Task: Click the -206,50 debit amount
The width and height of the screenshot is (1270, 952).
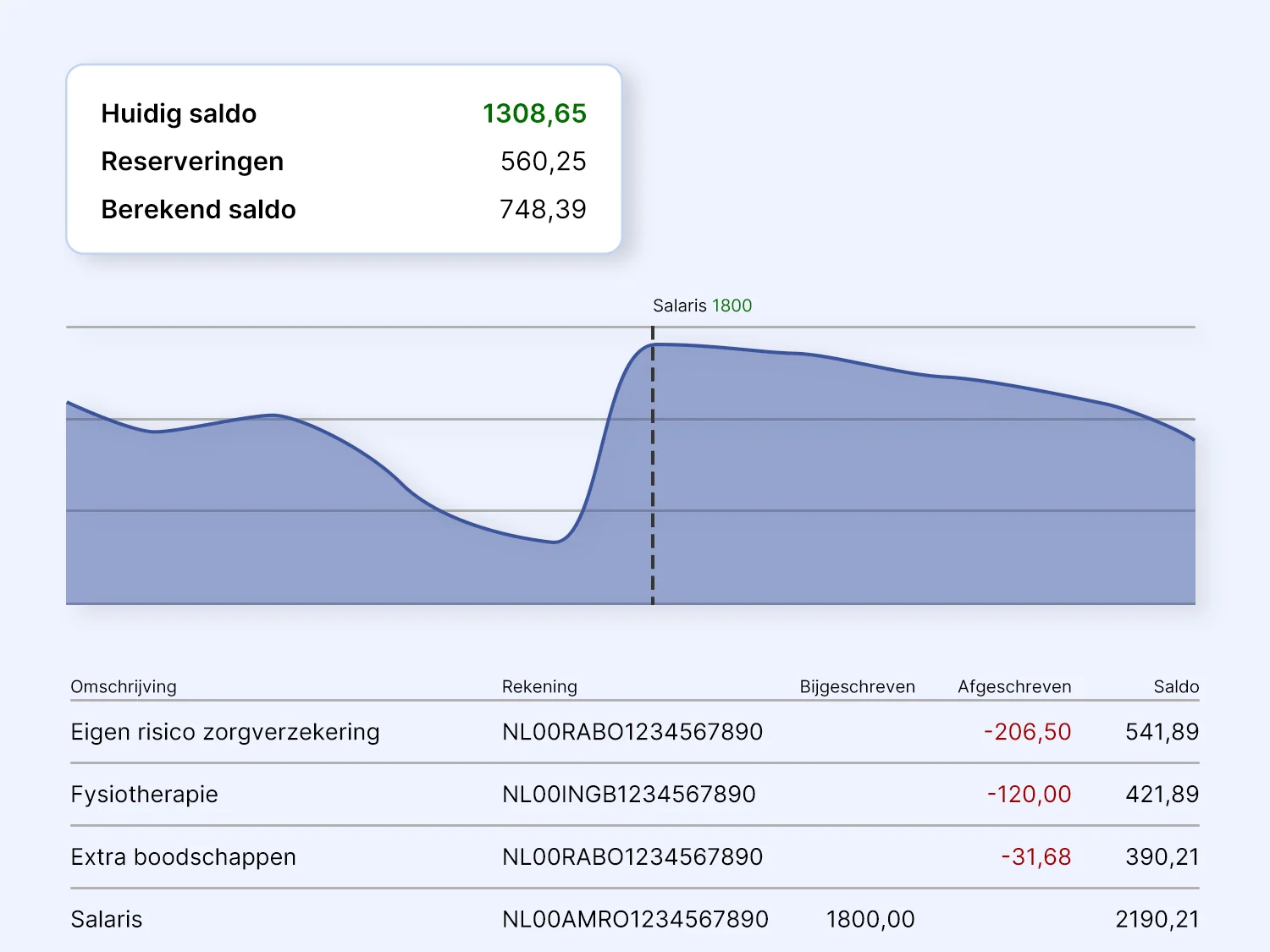Action: [1027, 732]
